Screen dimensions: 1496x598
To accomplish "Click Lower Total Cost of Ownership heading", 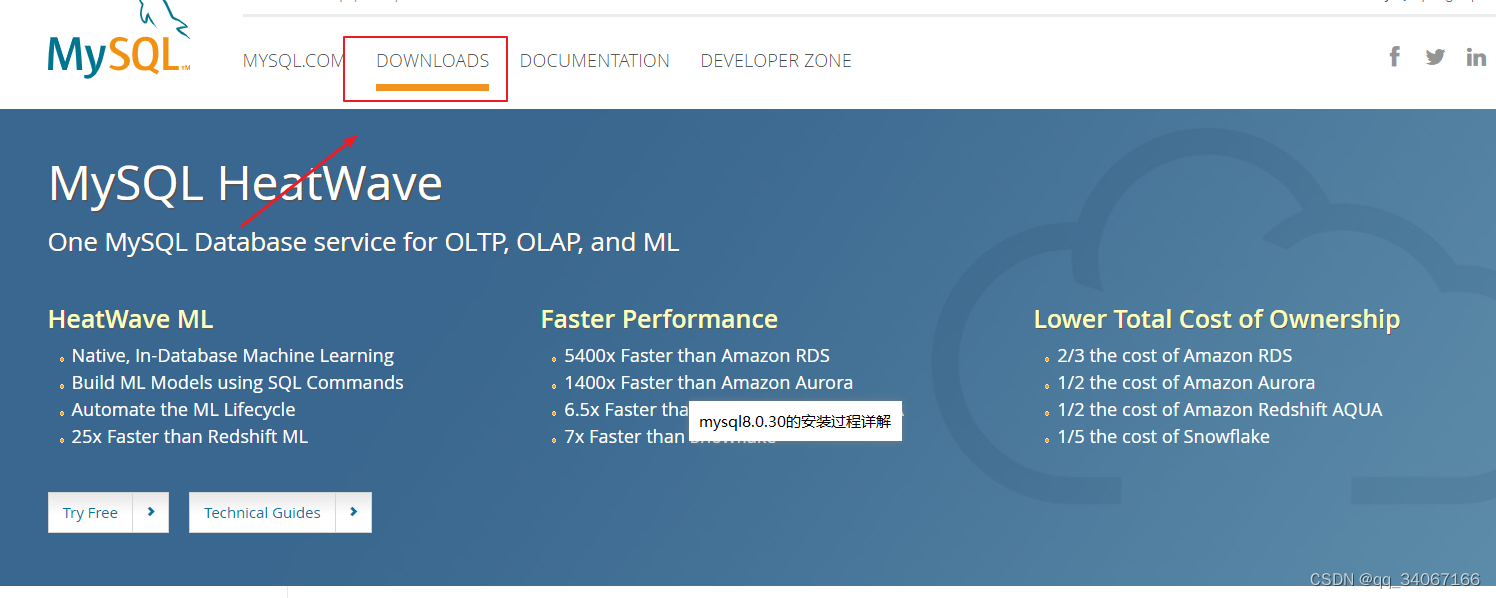I will point(1217,319).
